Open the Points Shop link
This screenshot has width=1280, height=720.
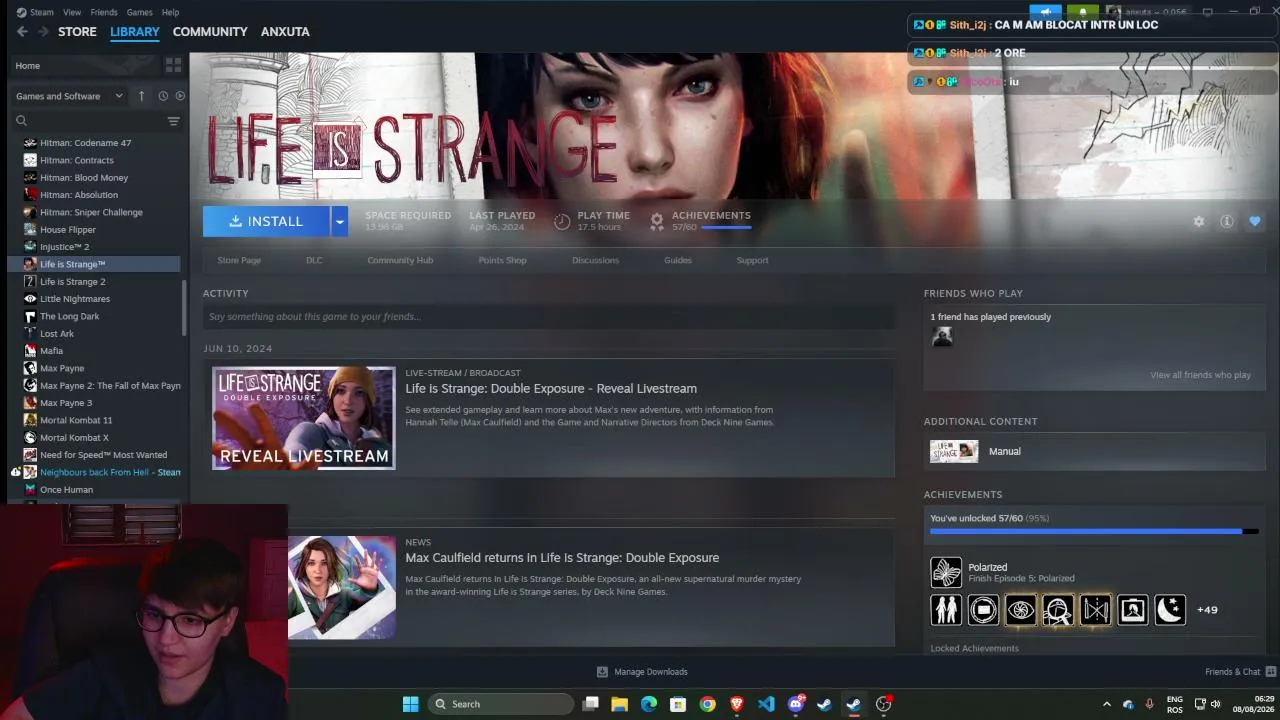pos(502,260)
